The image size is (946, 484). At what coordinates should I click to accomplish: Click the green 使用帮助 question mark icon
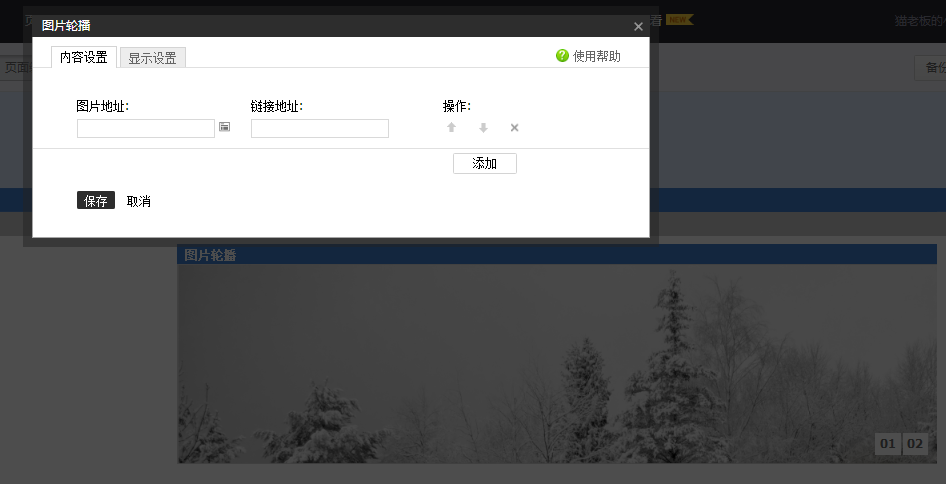click(562, 56)
